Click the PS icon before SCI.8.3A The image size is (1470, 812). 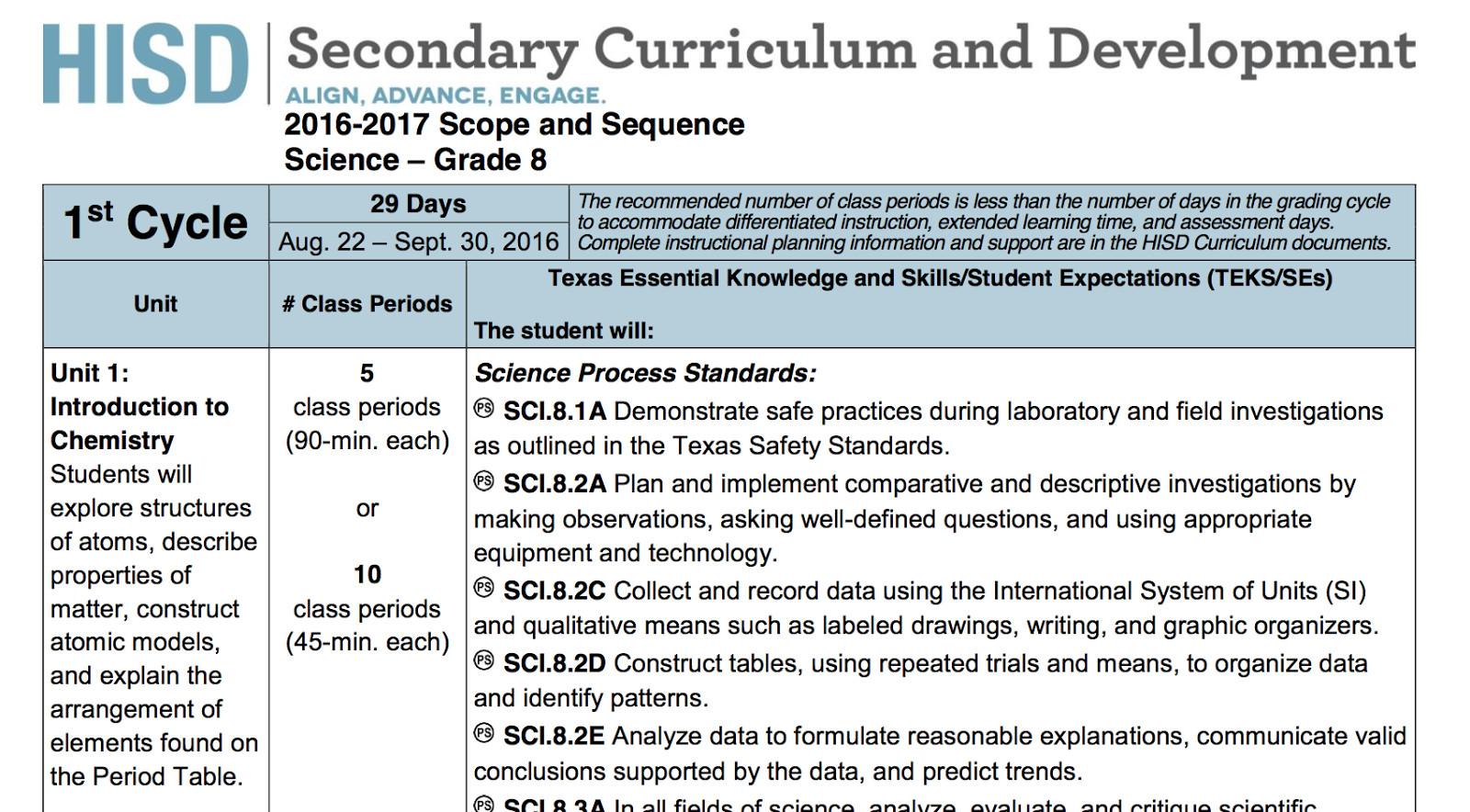point(484,805)
